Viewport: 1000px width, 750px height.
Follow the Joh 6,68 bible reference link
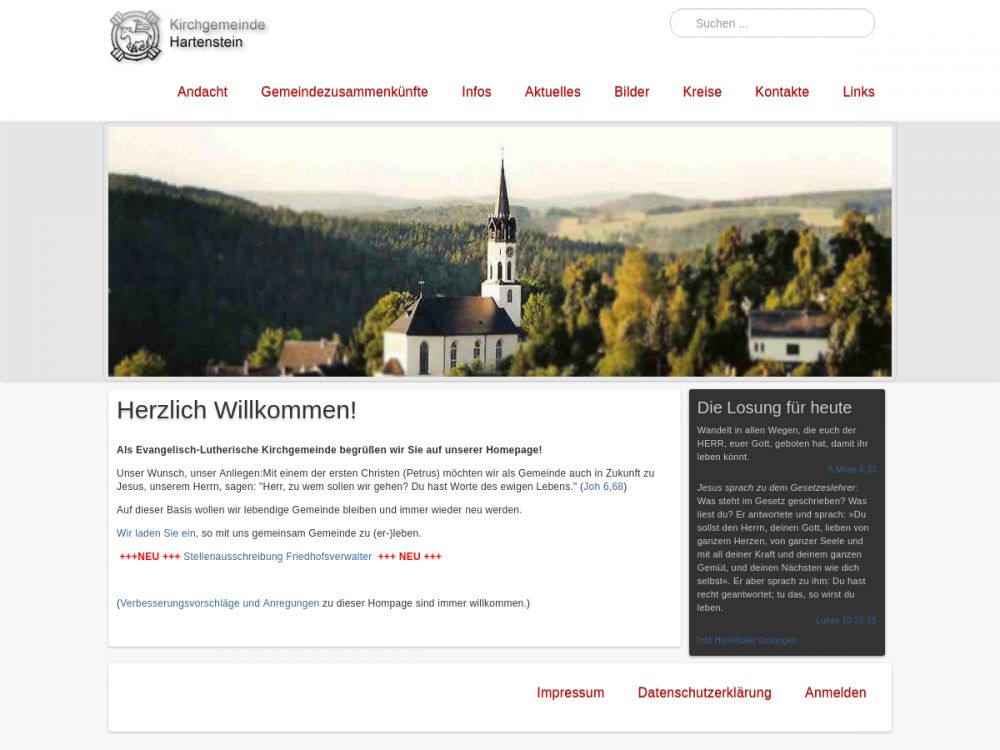point(603,487)
